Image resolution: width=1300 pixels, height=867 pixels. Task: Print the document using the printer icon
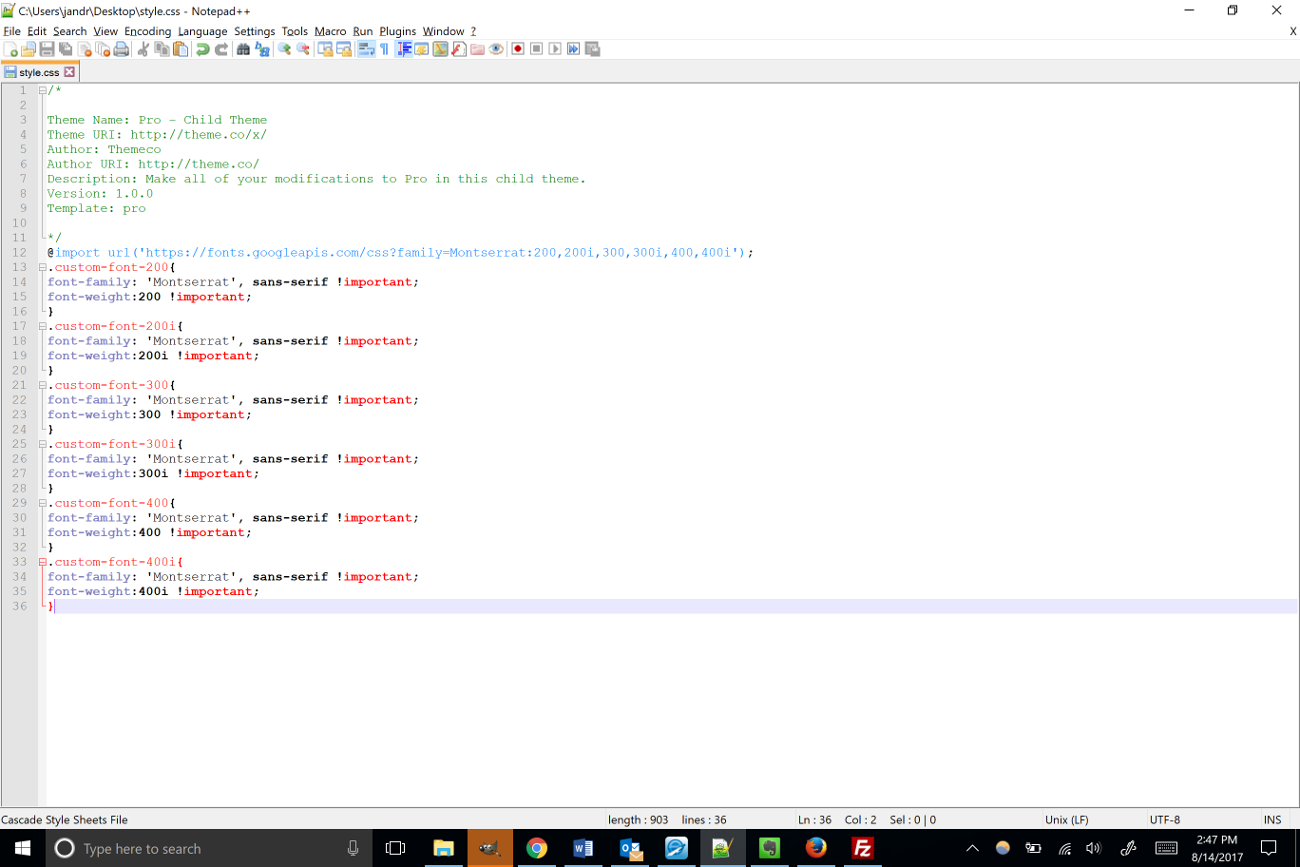pyautogui.click(x=121, y=49)
